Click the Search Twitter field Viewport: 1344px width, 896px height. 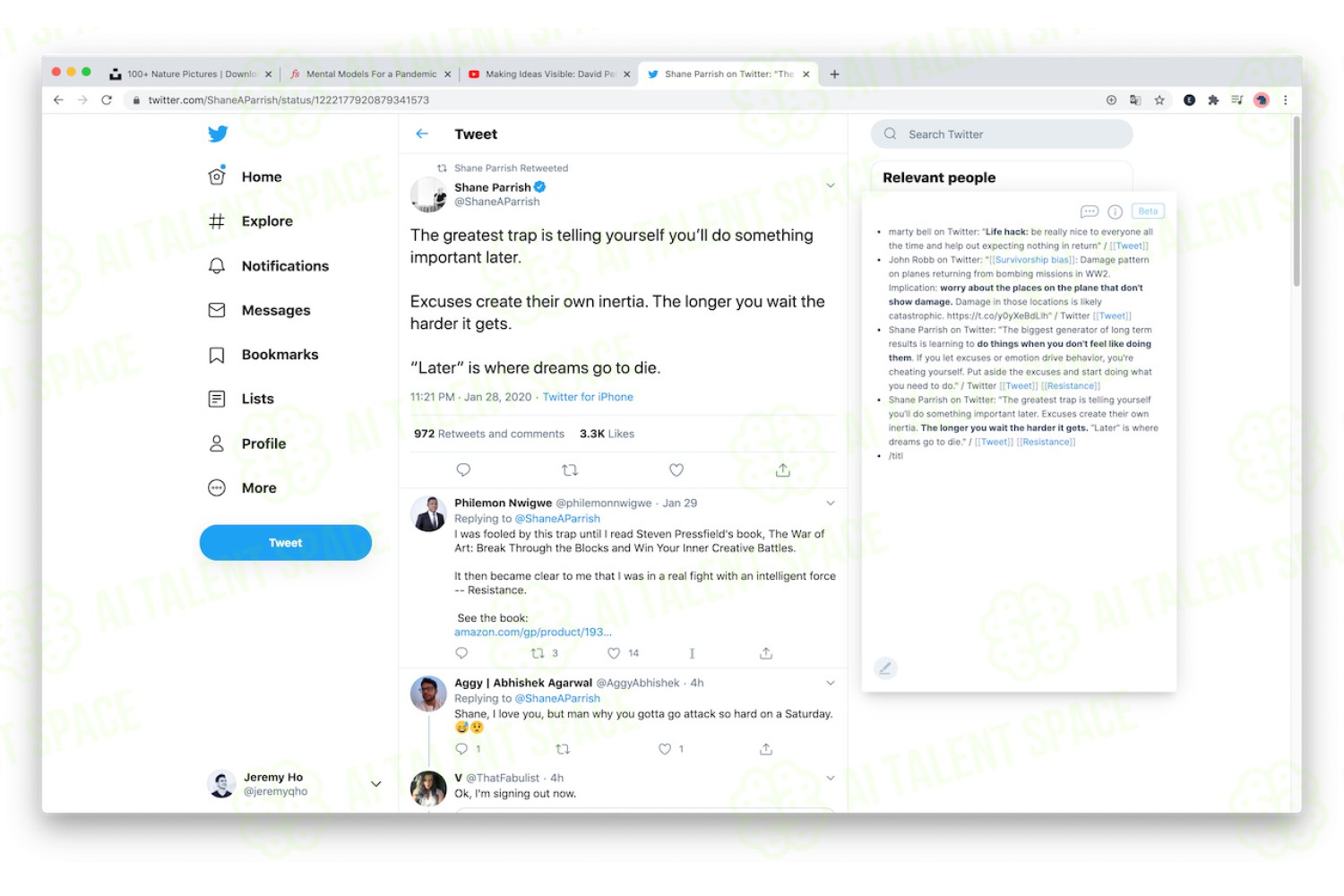[x=1002, y=134]
